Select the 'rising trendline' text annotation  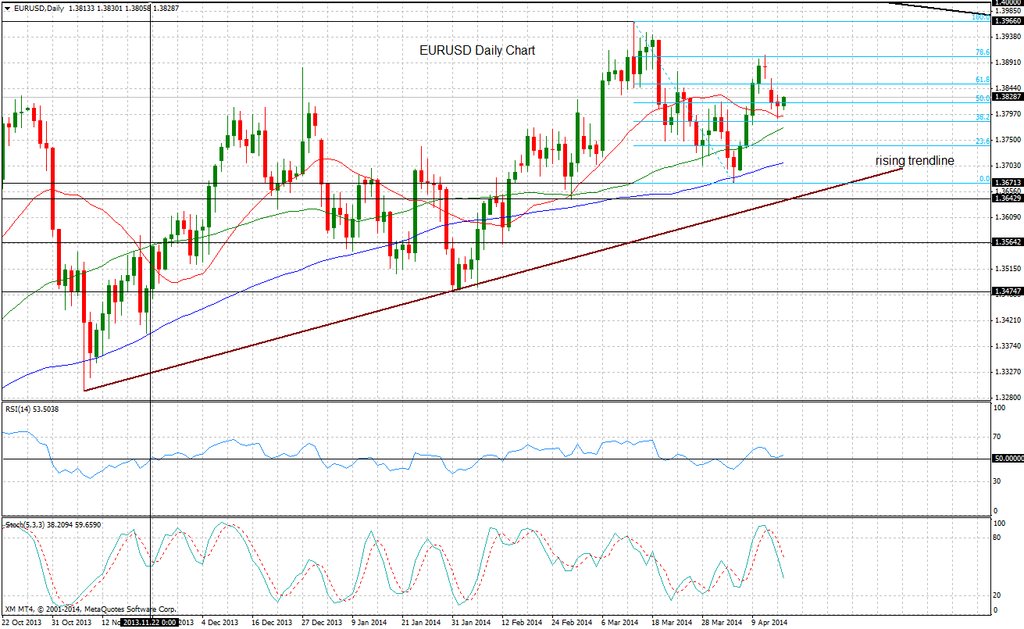click(x=914, y=160)
